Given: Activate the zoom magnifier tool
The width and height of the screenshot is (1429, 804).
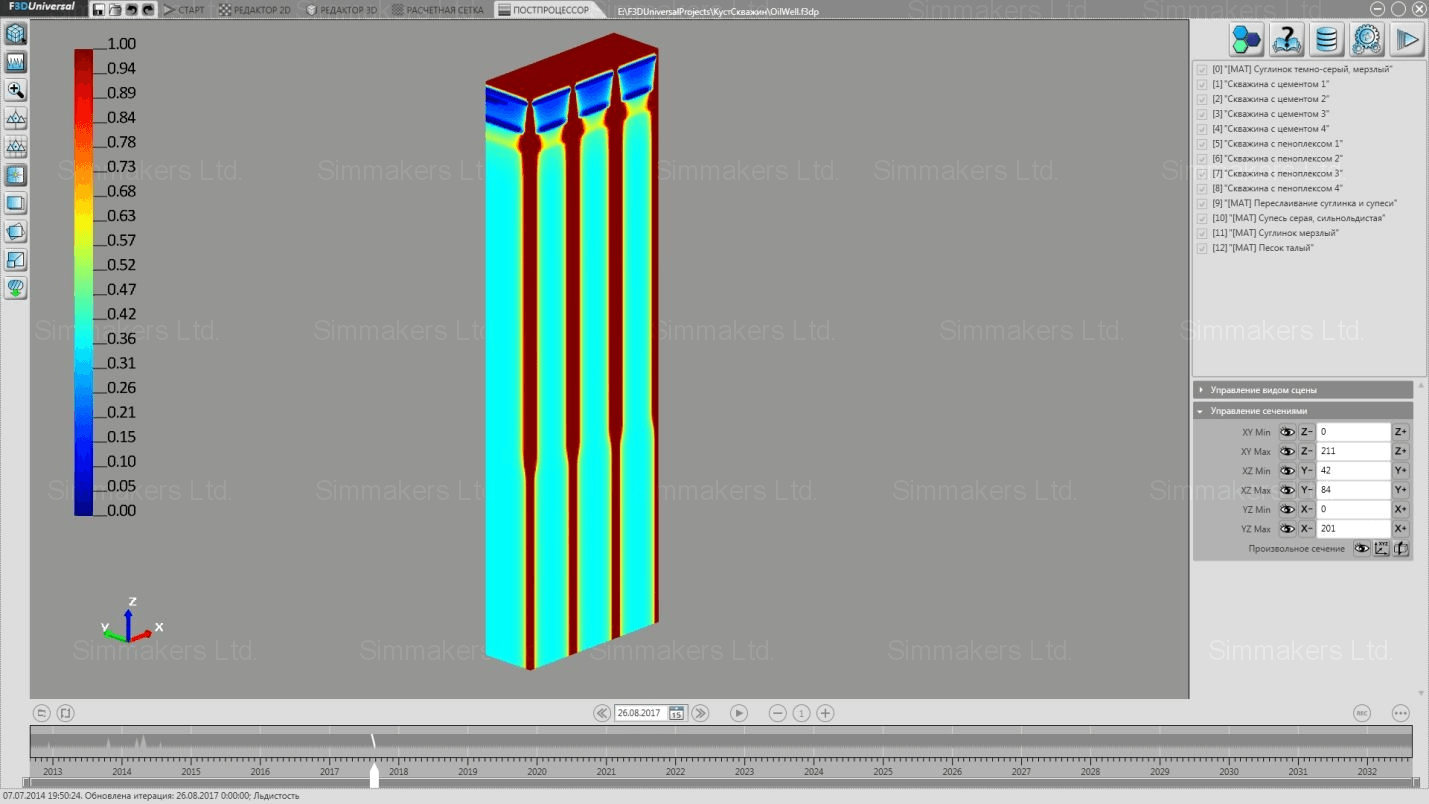Looking at the screenshot, I should 16,90.
